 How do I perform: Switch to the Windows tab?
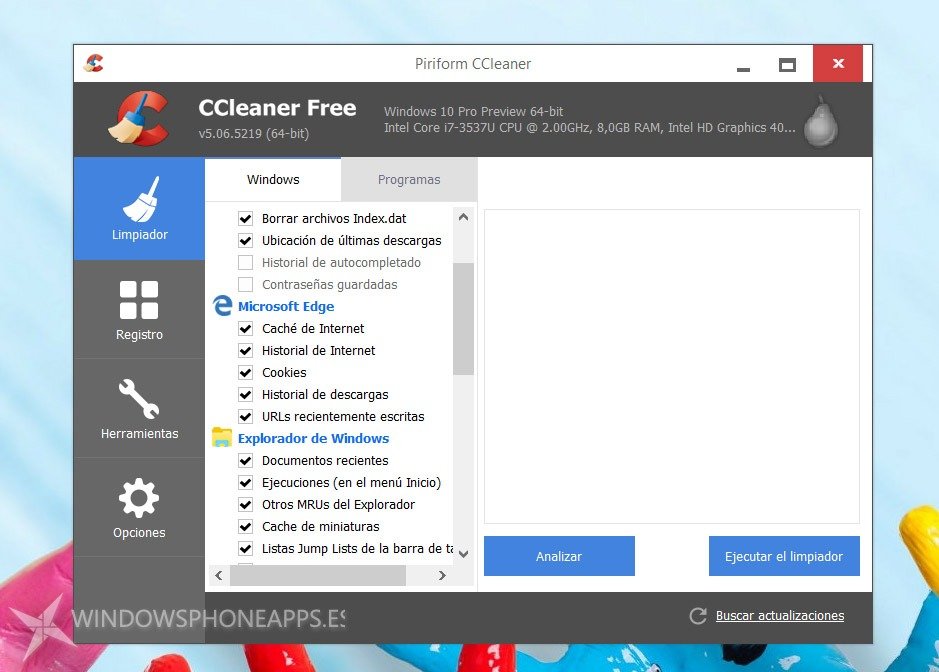[x=273, y=180]
